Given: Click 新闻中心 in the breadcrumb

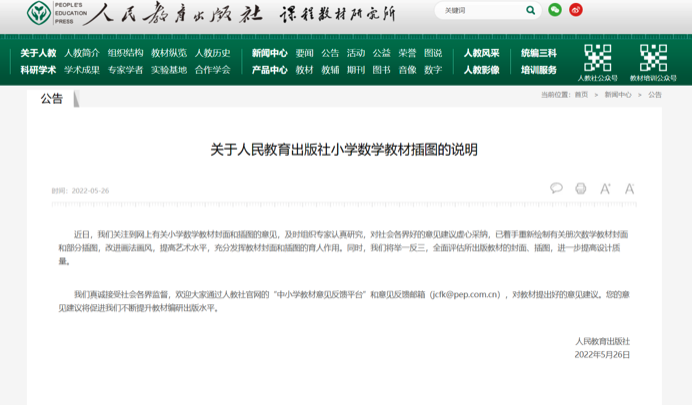Looking at the screenshot, I should 617,95.
